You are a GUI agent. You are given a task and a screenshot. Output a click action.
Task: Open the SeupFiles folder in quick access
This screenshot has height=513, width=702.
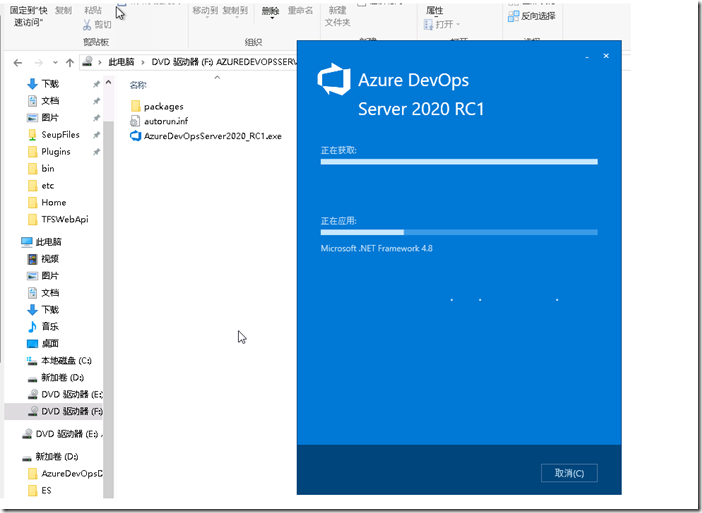60,135
